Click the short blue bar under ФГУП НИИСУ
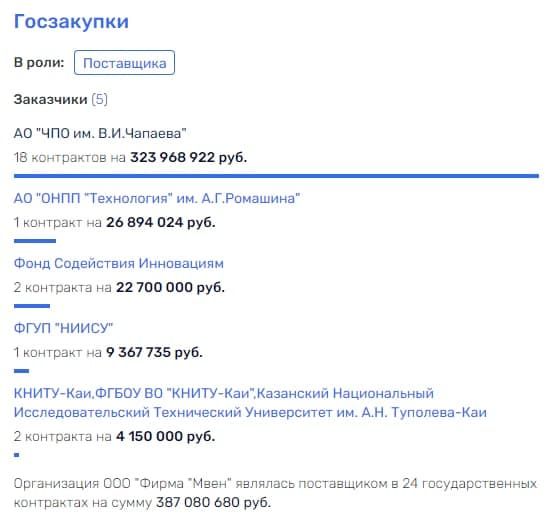Image resolution: width=550 pixels, height=519 pixels. click(21, 371)
